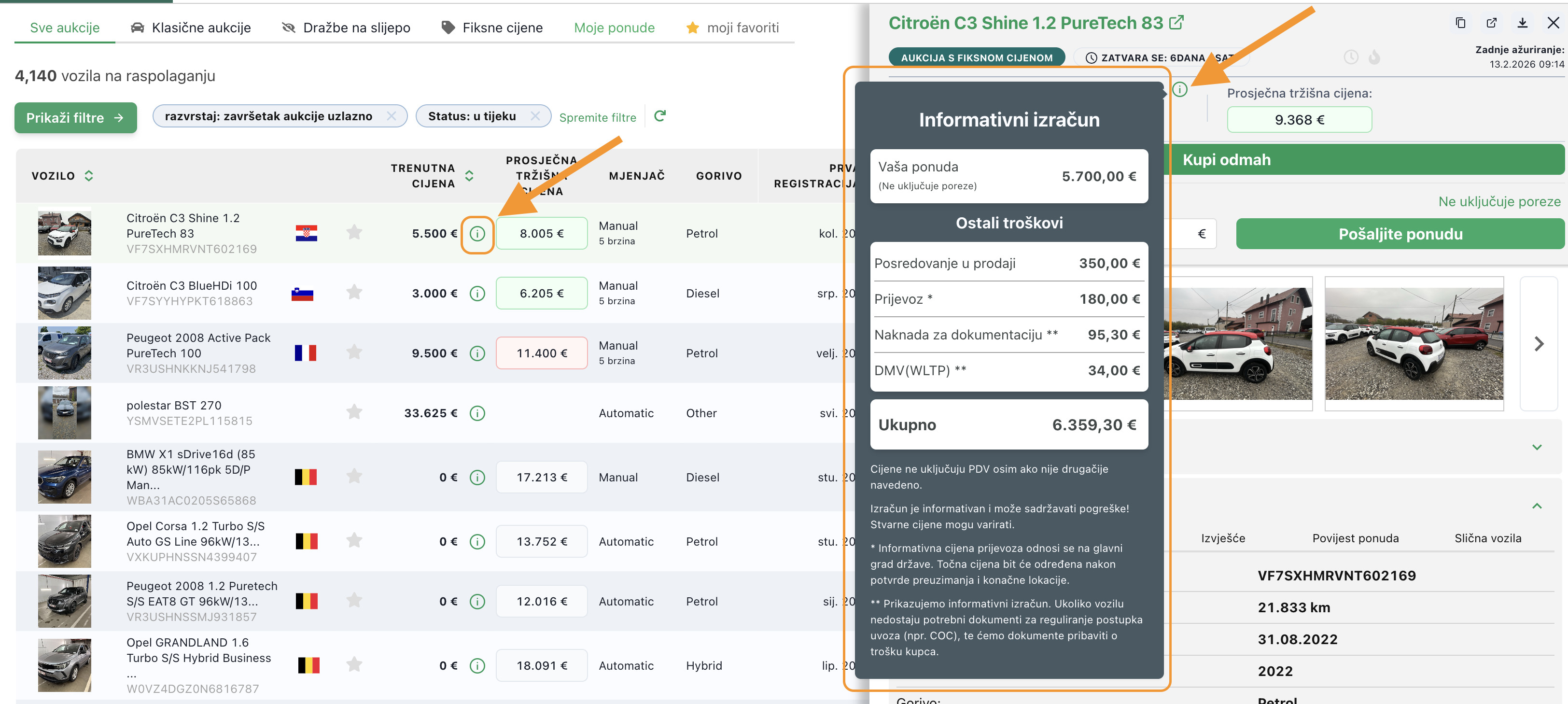Show next vehicle photo with right chevron
1568x704 pixels.
[1539, 344]
